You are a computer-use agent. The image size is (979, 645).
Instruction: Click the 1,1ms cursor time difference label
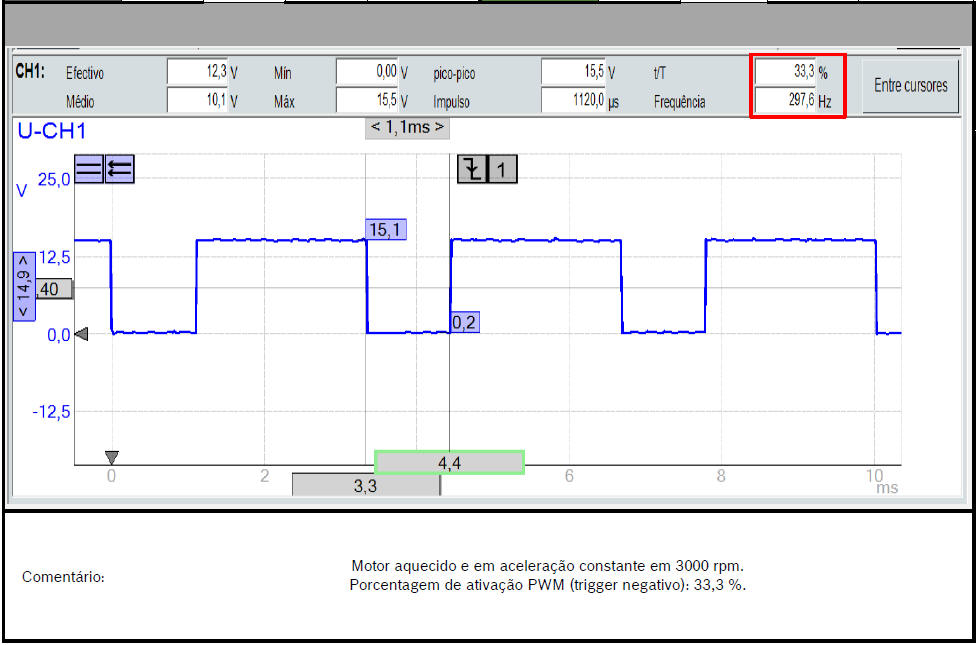click(406, 128)
